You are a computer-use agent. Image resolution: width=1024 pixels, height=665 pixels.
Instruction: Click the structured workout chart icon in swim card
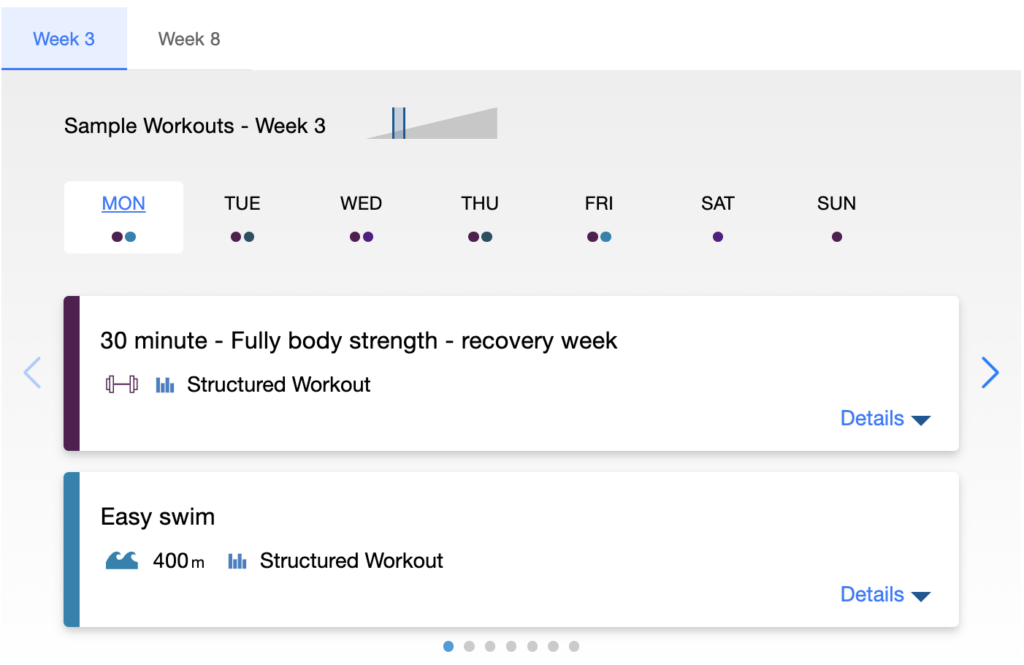coord(237,561)
